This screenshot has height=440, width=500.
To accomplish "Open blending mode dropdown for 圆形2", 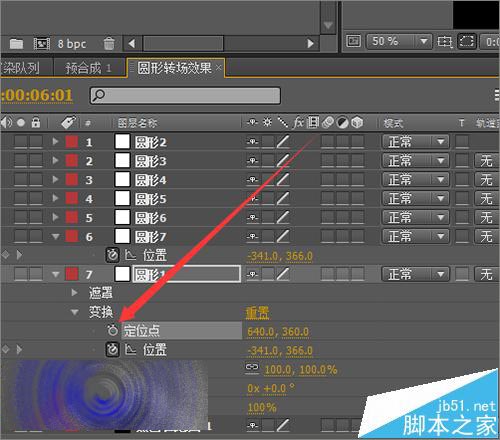I will click(415, 142).
